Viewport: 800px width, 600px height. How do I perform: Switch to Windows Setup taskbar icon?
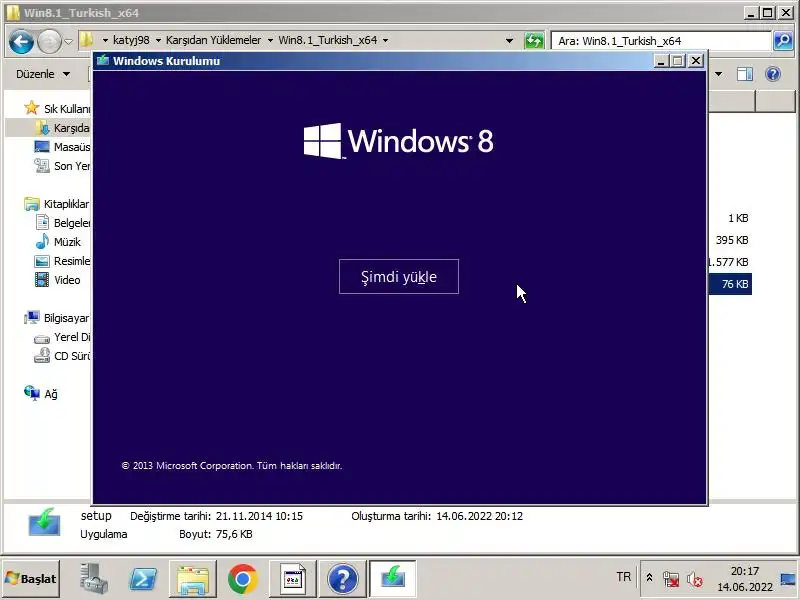pyautogui.click(x=392, y=579)
